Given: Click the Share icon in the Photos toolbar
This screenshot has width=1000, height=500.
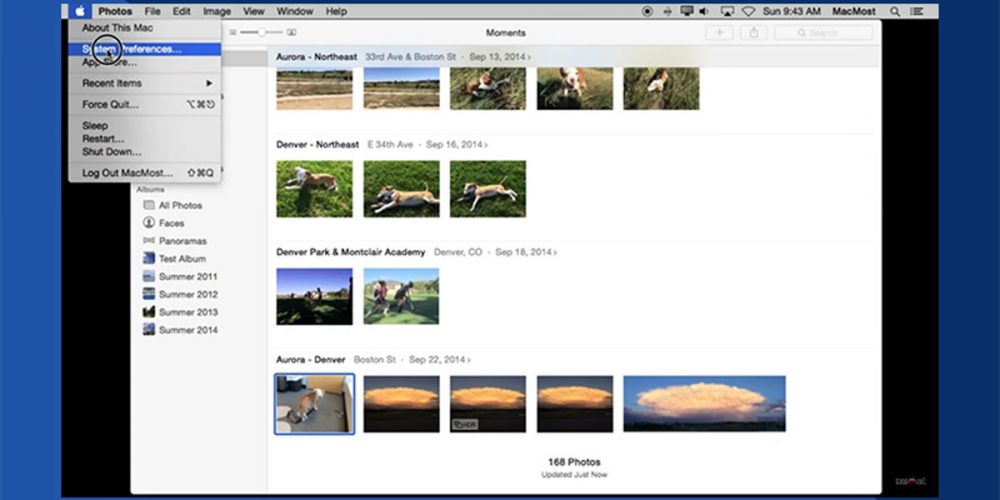Looking at the screenshot, I should 753,33.
